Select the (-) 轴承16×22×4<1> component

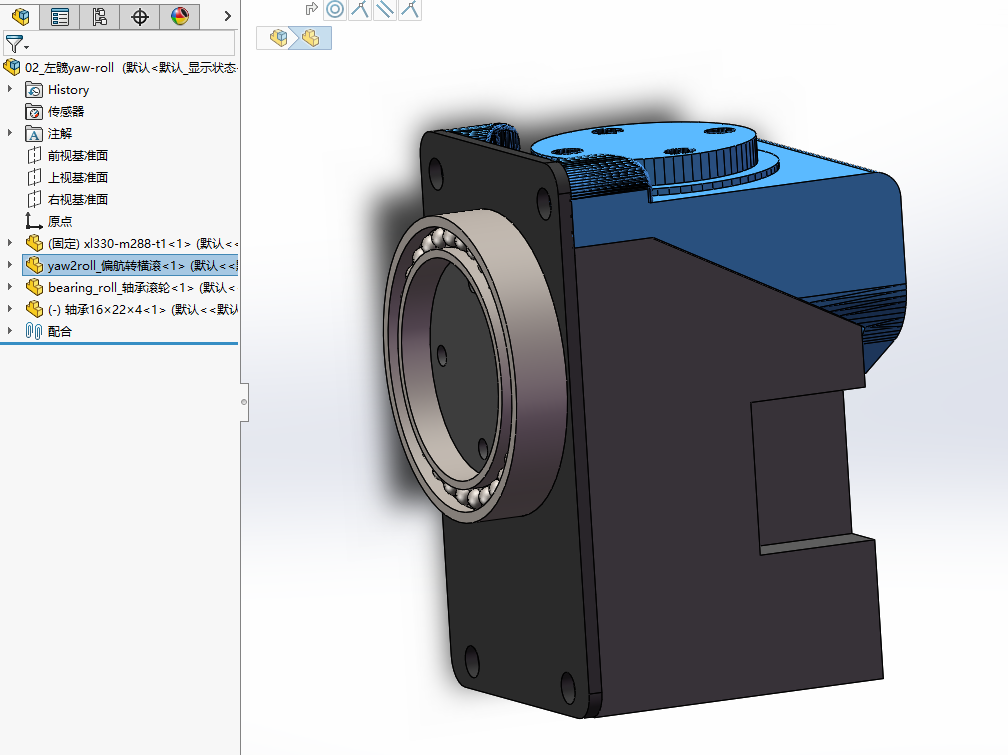click(x=143, y=309)
